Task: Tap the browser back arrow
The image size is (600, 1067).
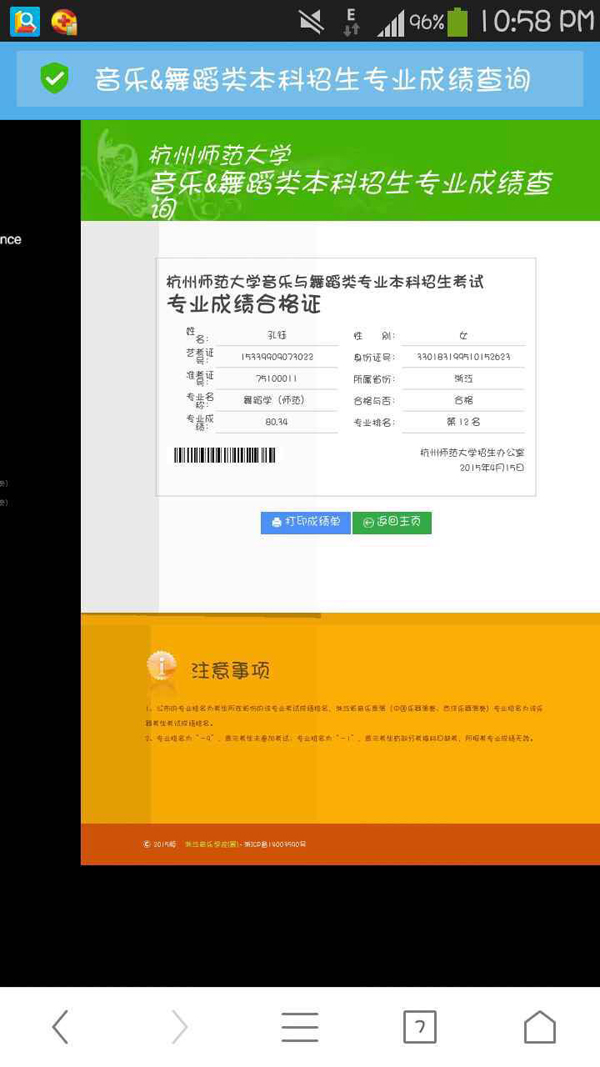Action: pyautogui.click(x=61, y=1026)
